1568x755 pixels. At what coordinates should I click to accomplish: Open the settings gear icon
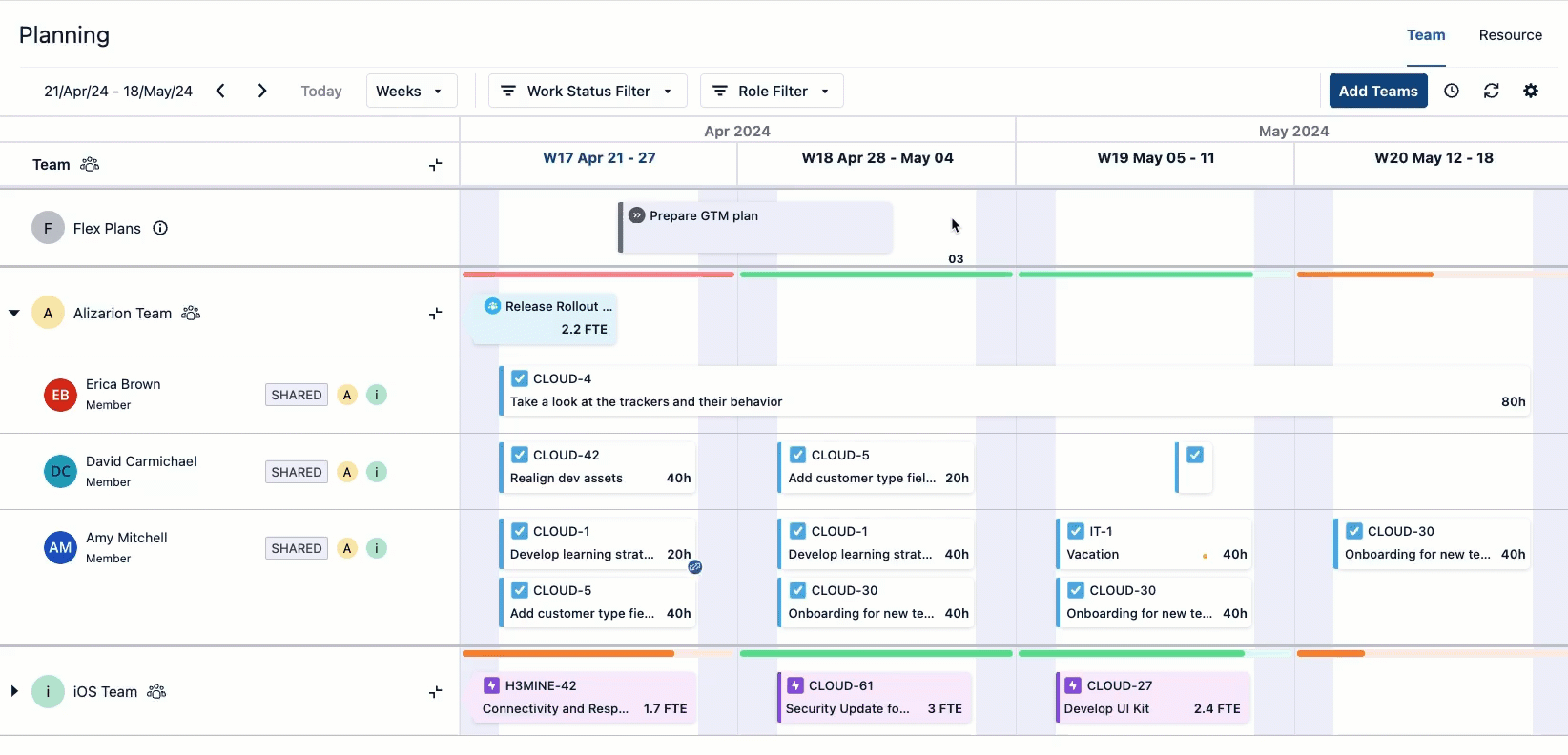(1531, 91)
